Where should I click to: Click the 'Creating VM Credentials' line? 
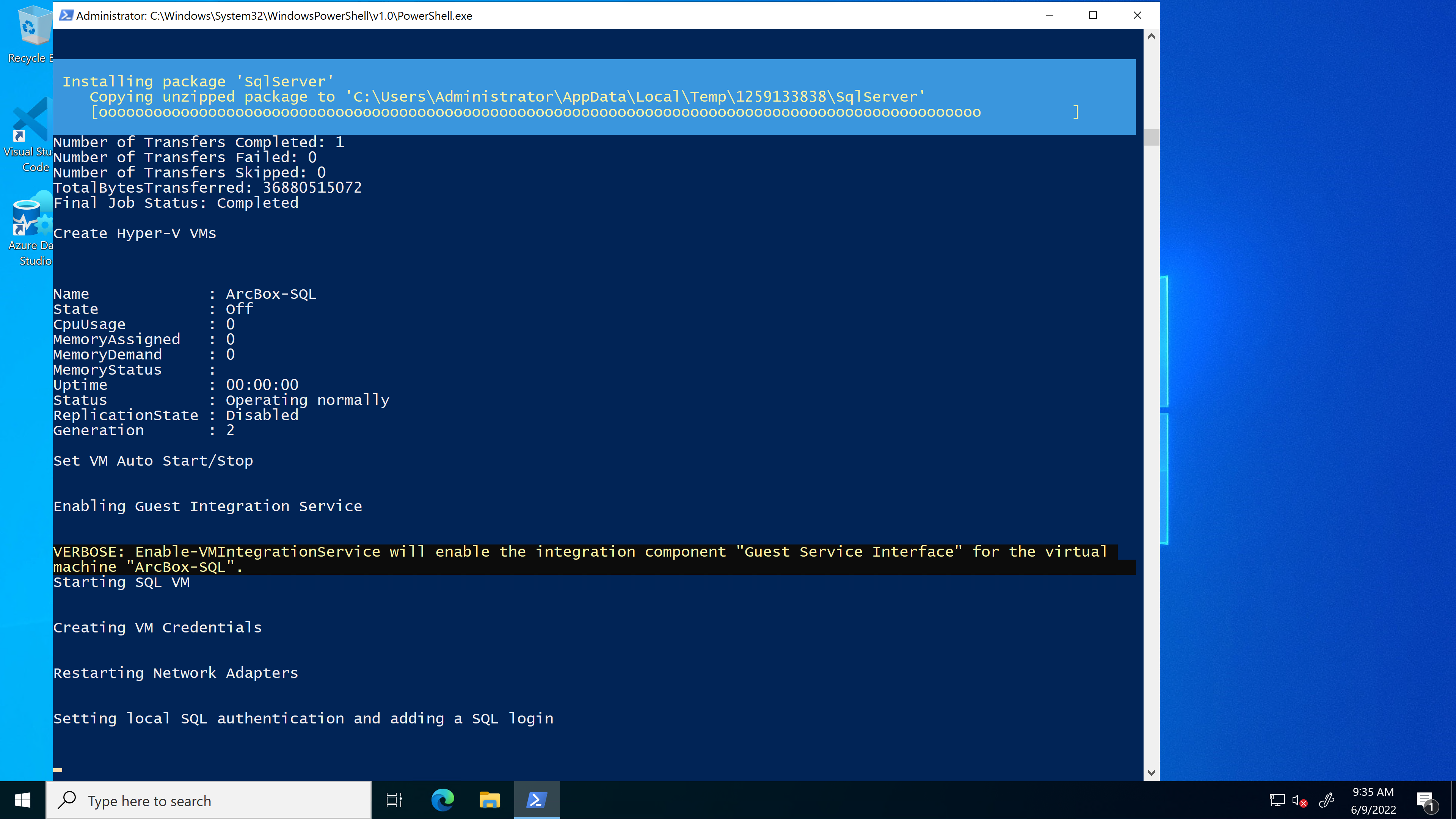pos(157,628)
